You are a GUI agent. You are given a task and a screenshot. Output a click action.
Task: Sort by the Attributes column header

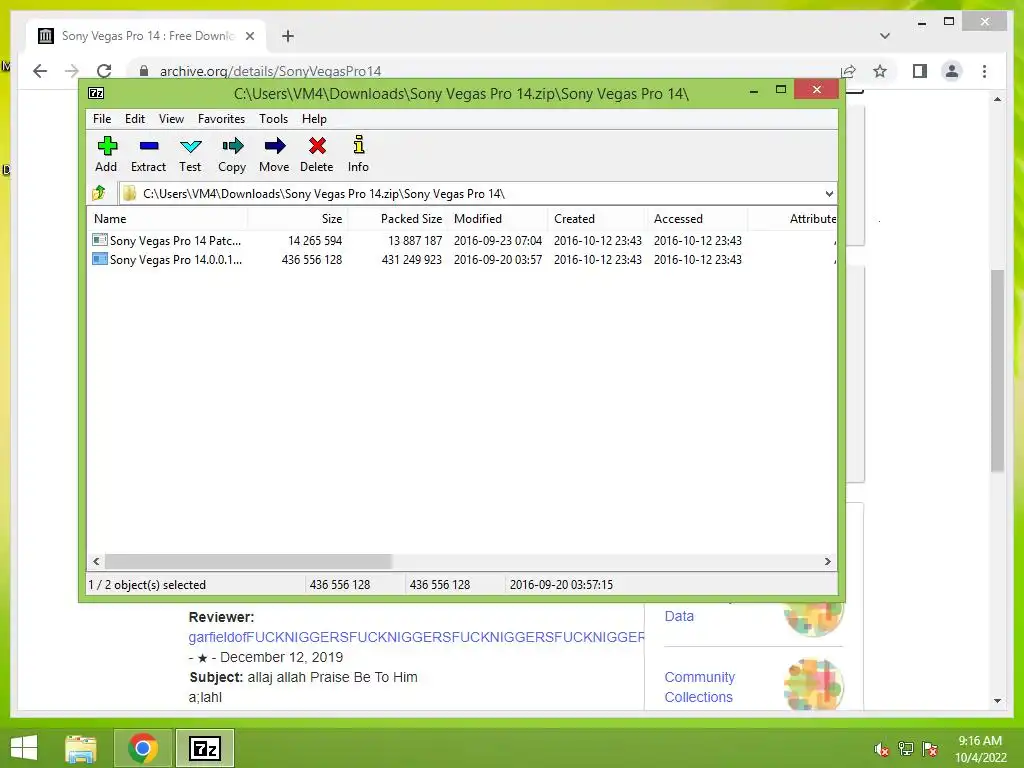[x=792, y=219]
